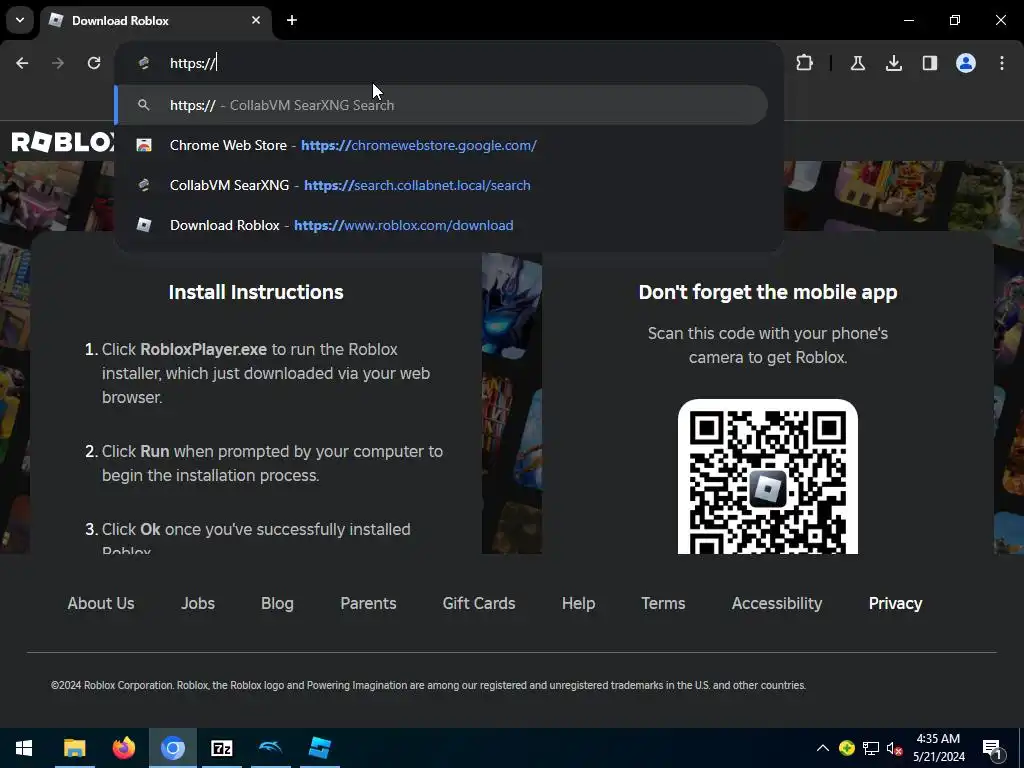The width and height of the screenshot is (1024, 768).
Task: Open a new tab with plus button
Action: [x=292, y=20]
